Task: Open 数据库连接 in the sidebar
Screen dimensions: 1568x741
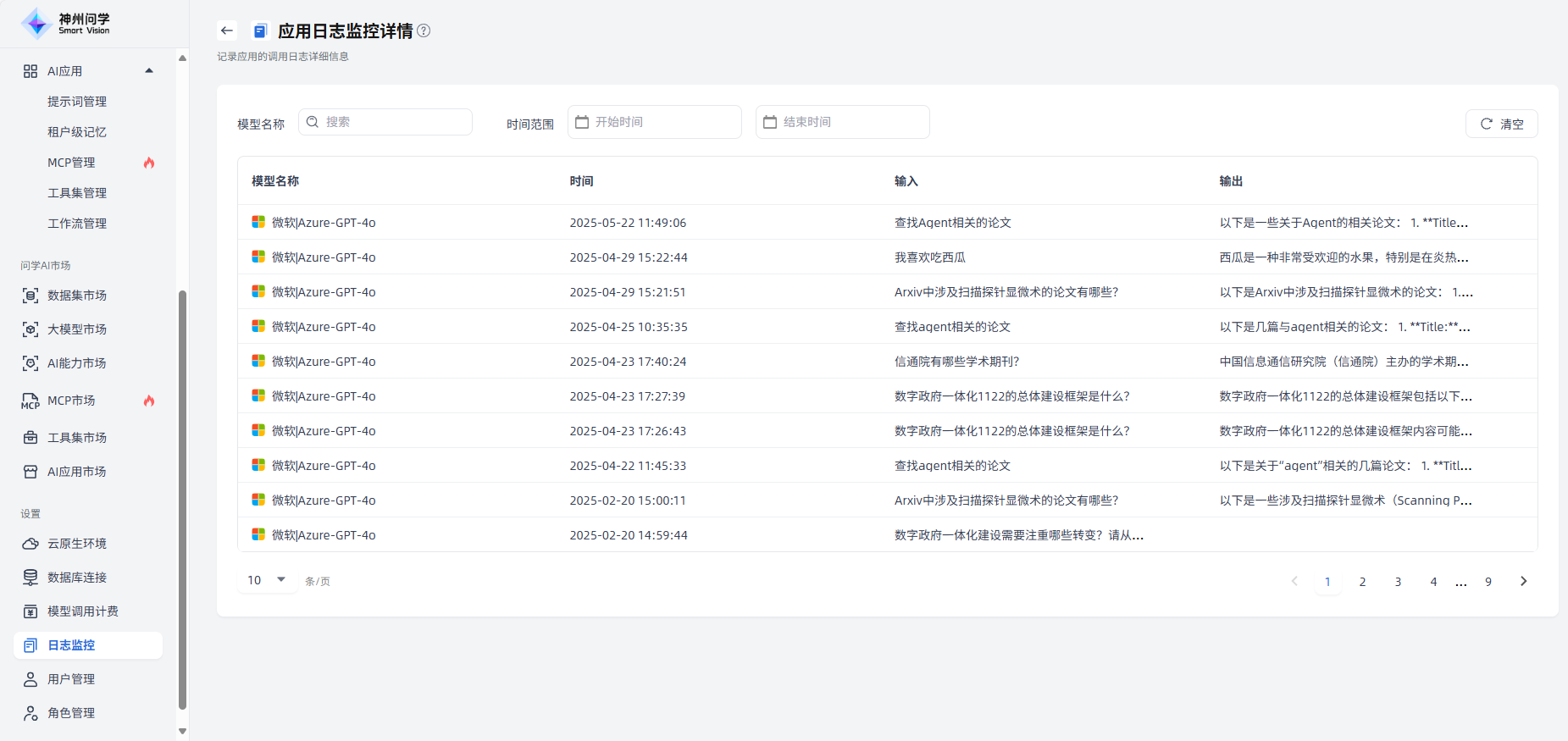Action: [77, 578]
